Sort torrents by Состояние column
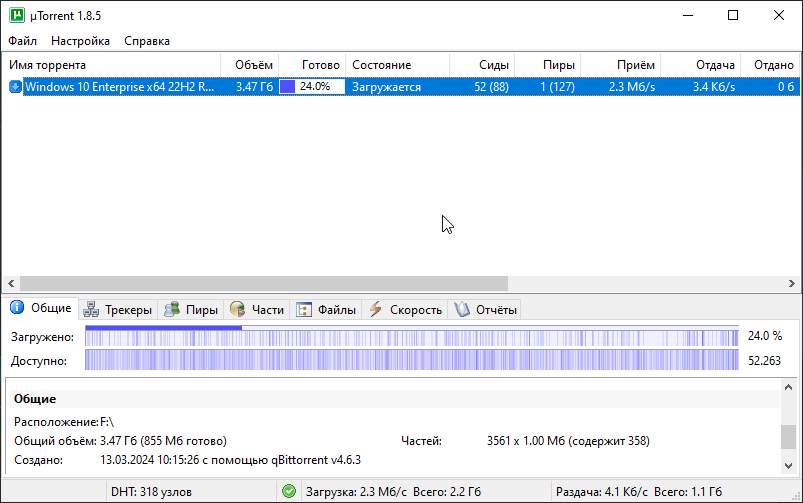The image size is (803, 503). 397,65
